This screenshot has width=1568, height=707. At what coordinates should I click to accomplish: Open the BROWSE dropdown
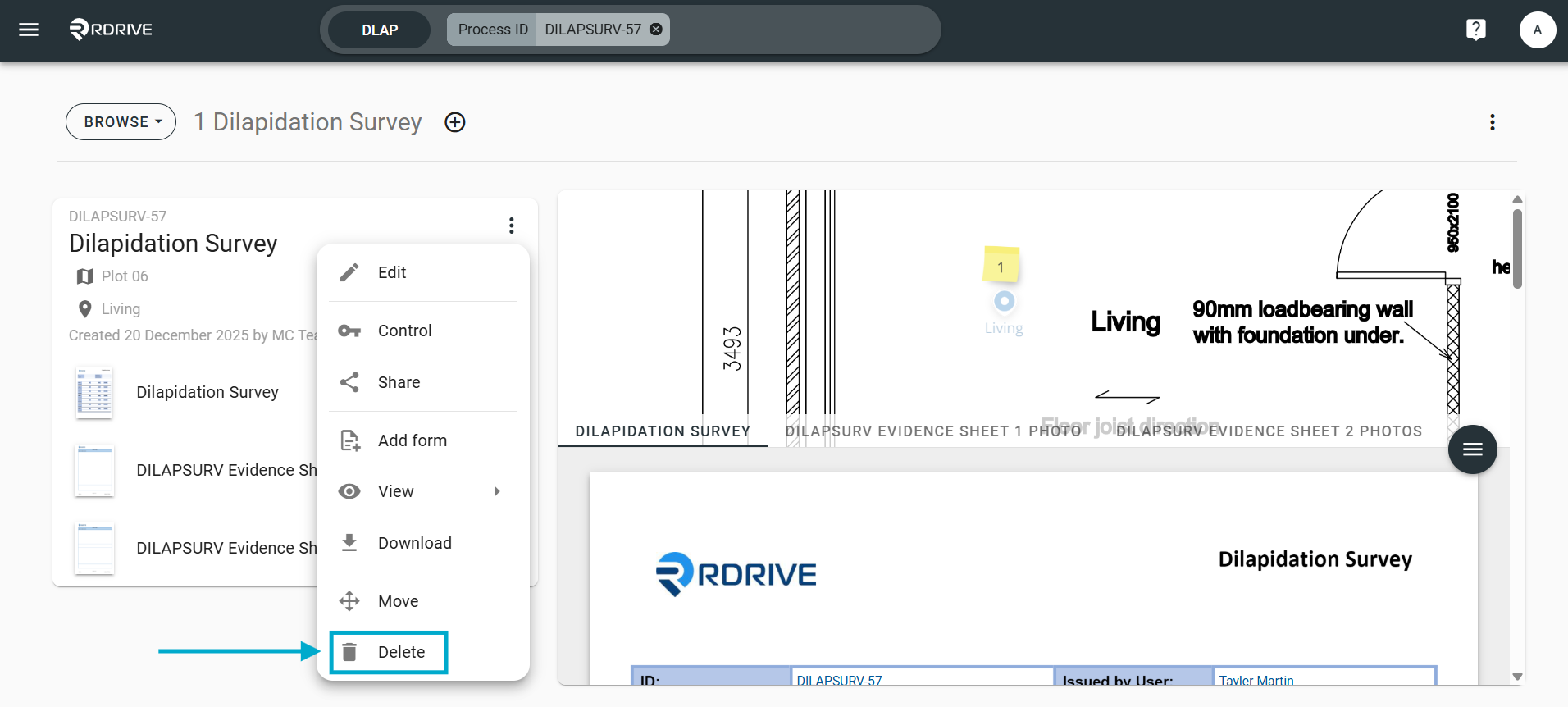click(x=121, y=122)
